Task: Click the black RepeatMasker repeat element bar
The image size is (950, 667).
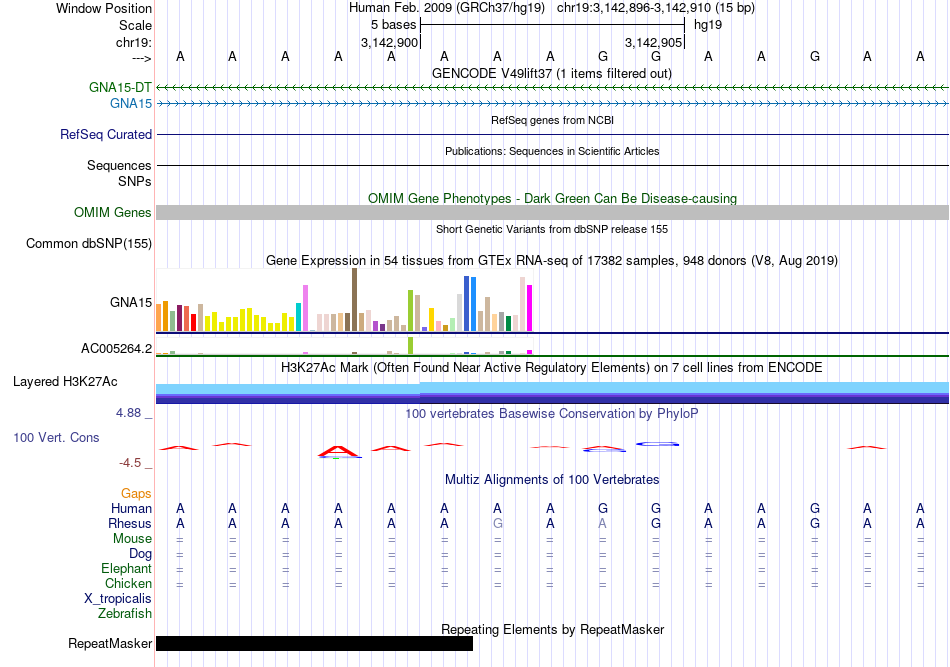Action: pyautogui.click(x=314, y=643)
